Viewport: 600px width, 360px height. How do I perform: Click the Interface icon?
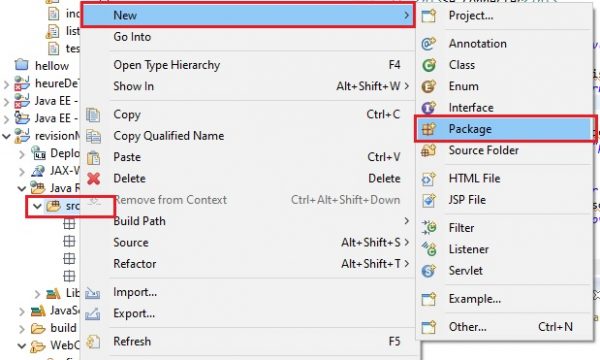(429, 108)
